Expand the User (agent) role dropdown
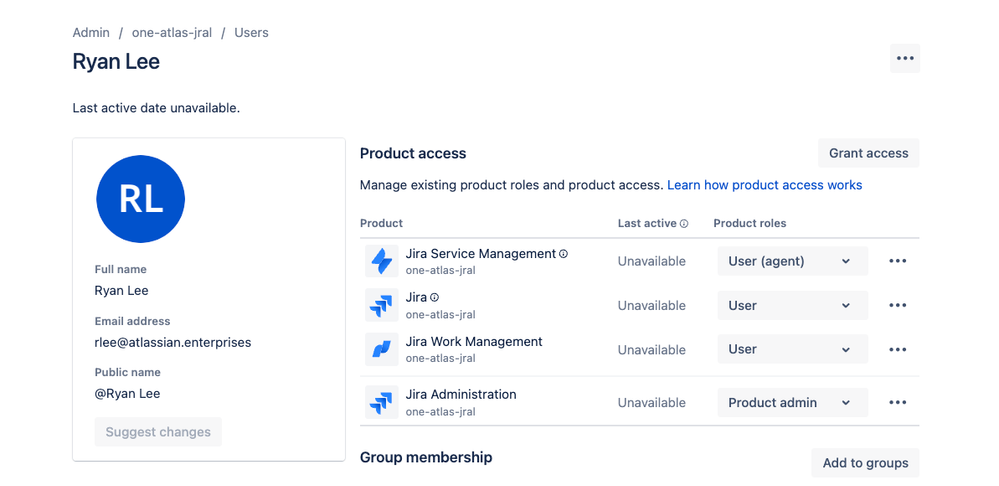This screenshot has height=486, width=999. (x=791, y=261)
